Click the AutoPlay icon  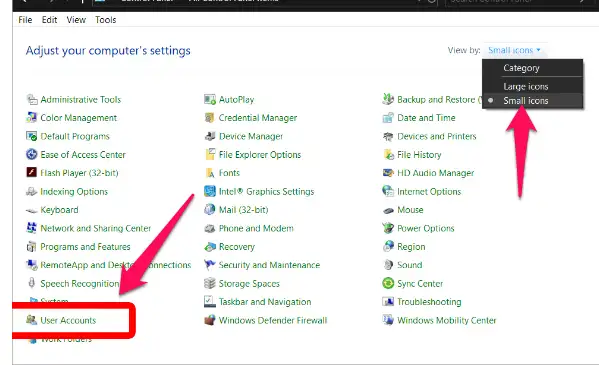pos(210,99)
